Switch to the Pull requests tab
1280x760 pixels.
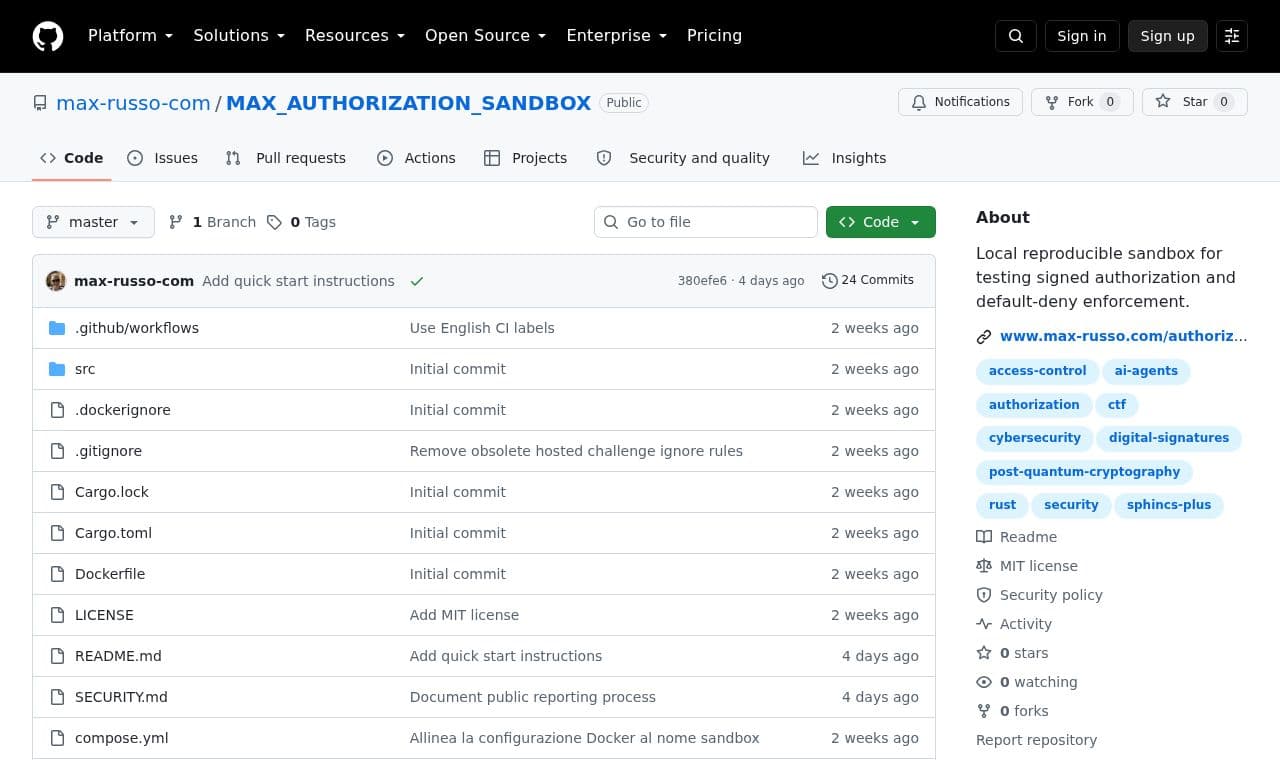(285, 158)
